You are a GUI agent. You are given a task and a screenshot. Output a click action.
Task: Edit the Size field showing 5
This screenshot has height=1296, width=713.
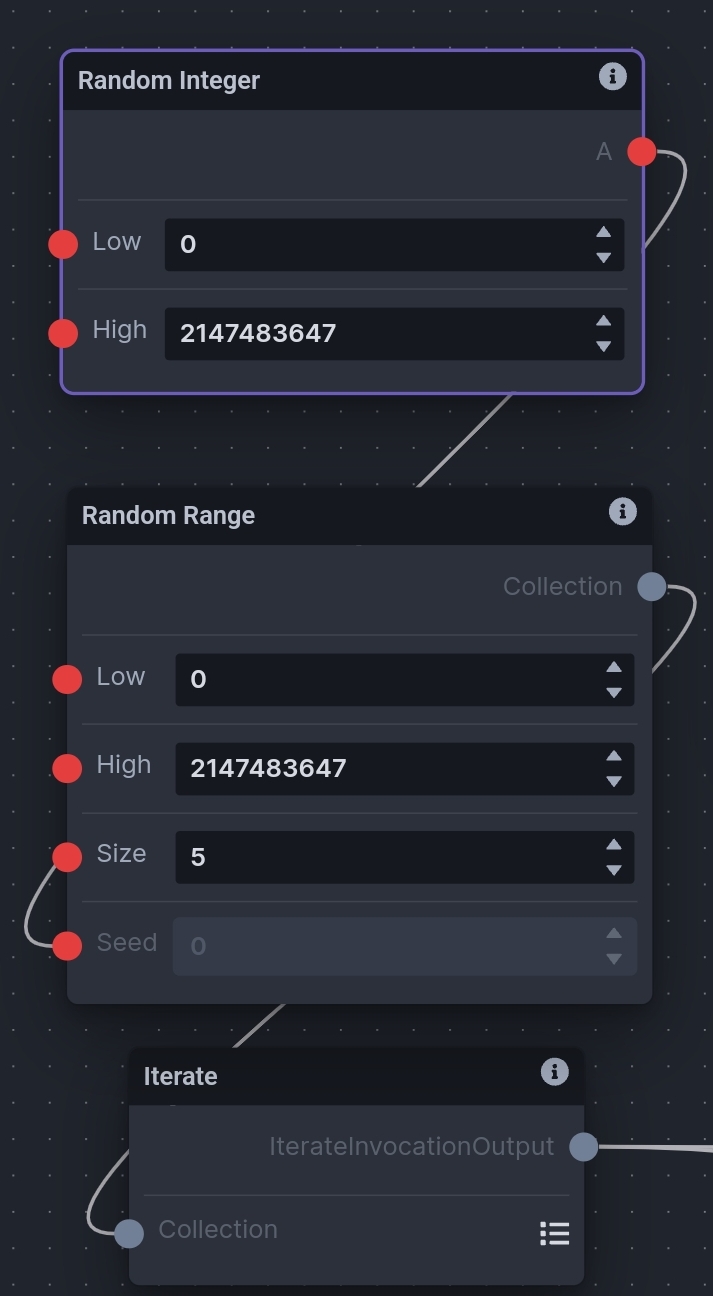point(390,857)
